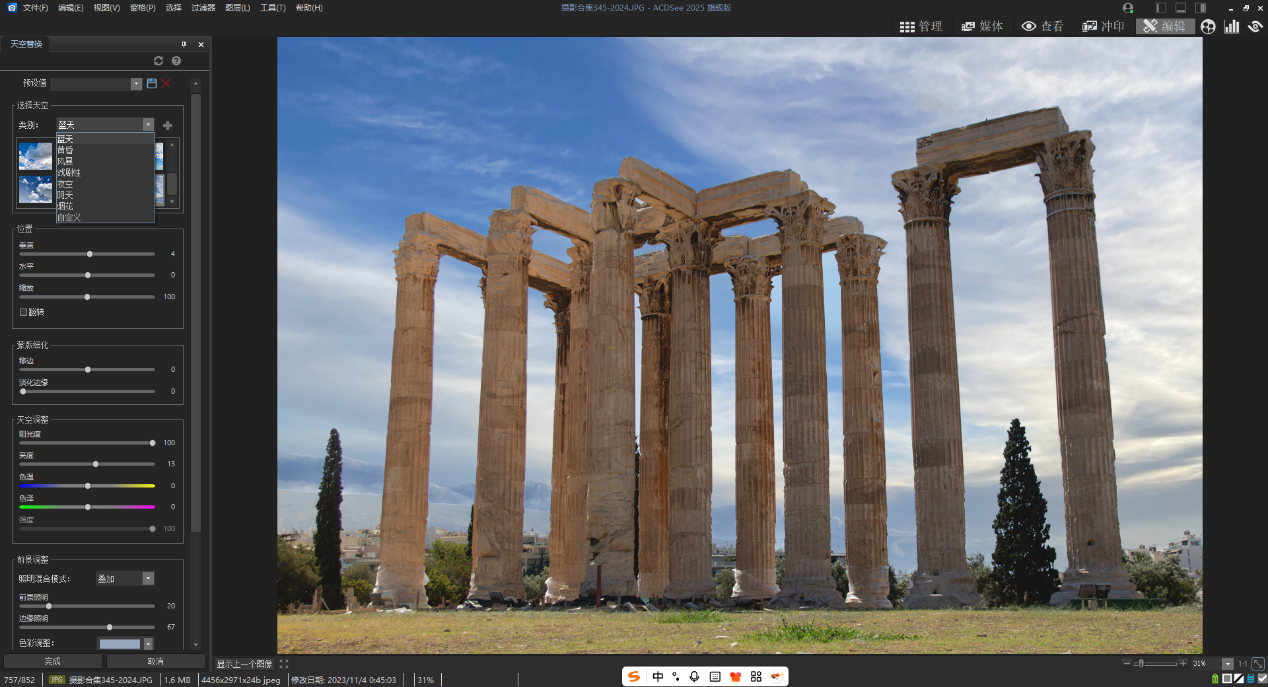Select 夜空 from the category dropdown list
1268x687 pixels.
(67, 184)
